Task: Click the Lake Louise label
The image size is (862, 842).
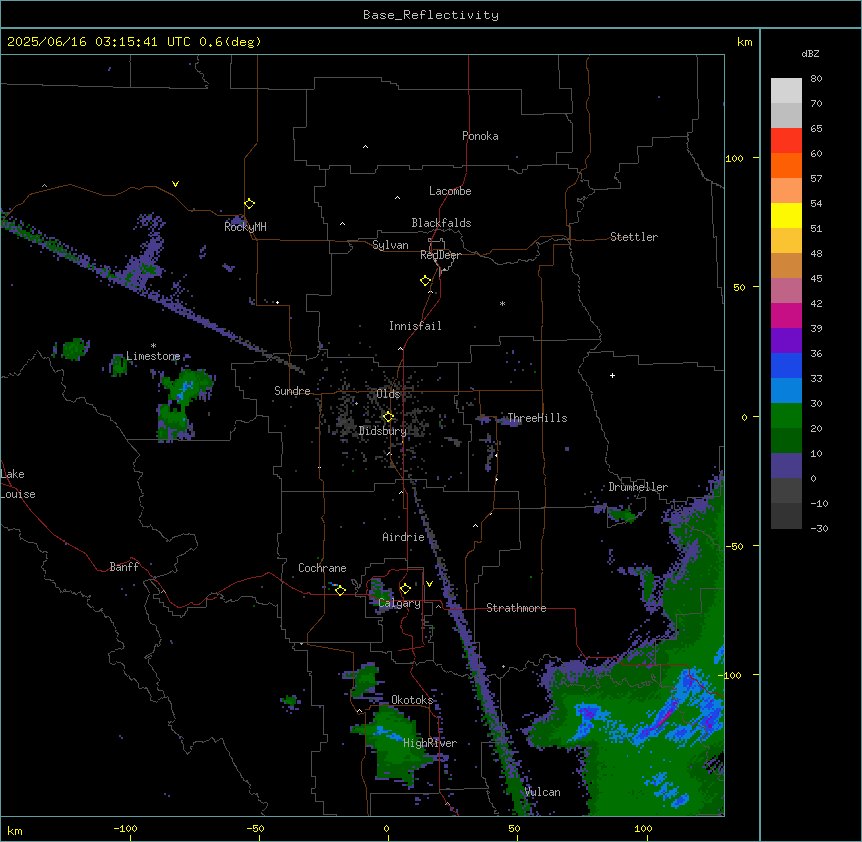Action: pos(18,484)
